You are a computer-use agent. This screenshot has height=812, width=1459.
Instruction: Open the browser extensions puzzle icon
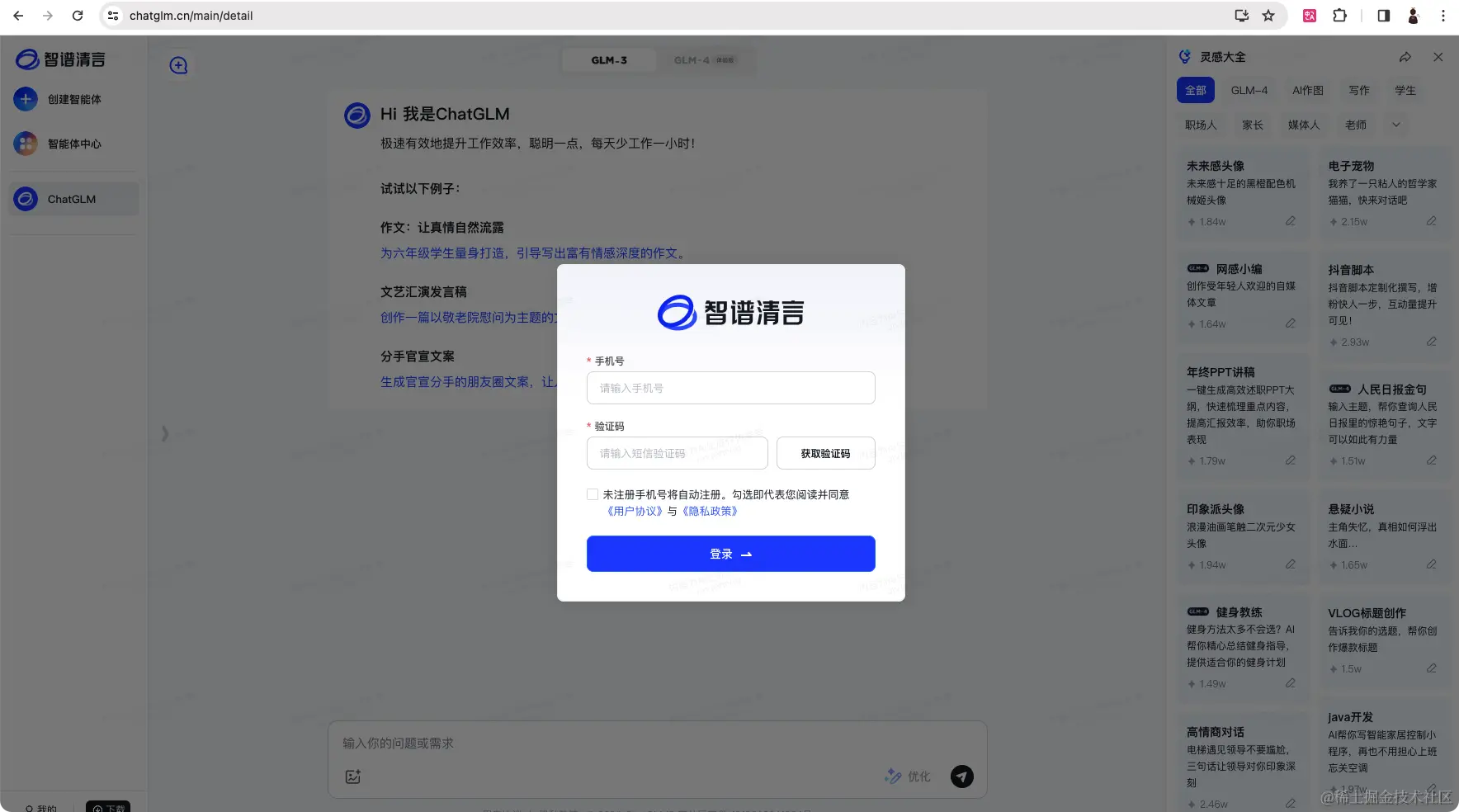click(x=1339, y=16)
